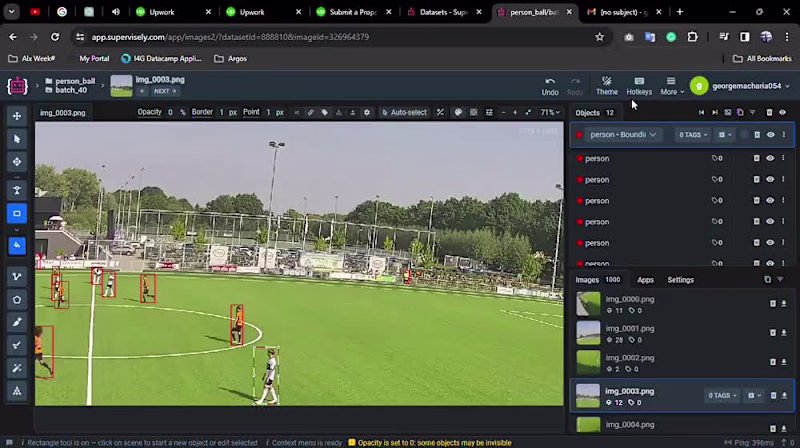Select the Rectangle bounding box tool

click(x=17, y=213)
